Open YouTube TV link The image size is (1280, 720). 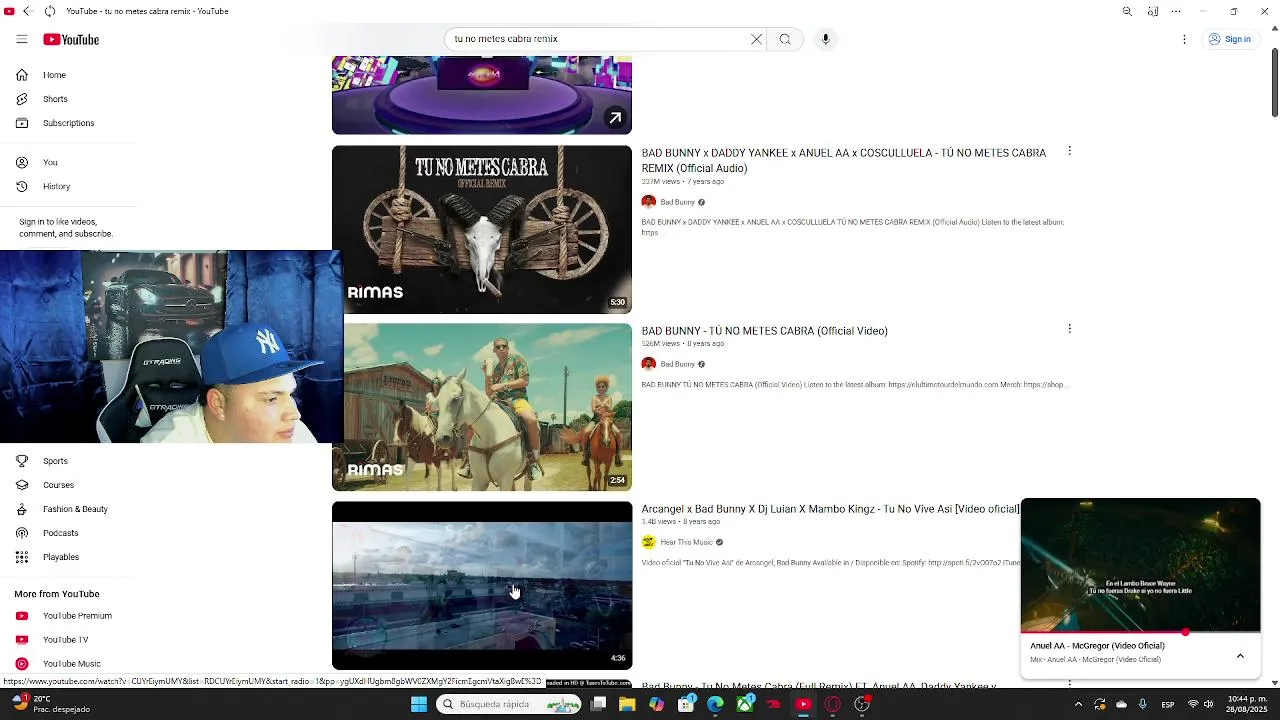pos(65,640)
